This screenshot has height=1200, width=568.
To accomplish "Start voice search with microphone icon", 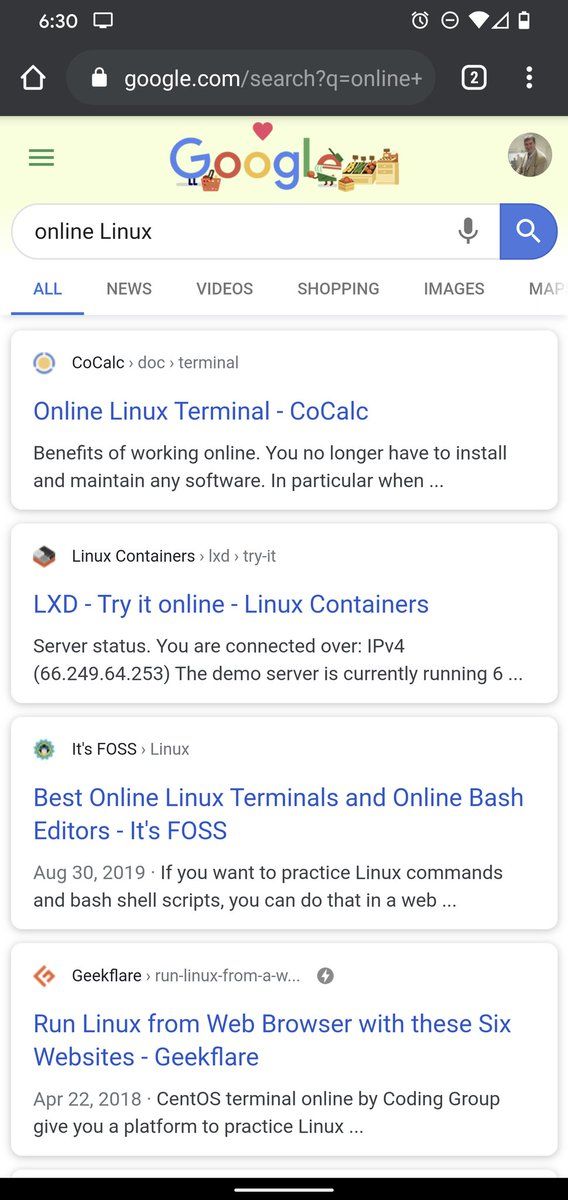I will click(x=468, y=231).
